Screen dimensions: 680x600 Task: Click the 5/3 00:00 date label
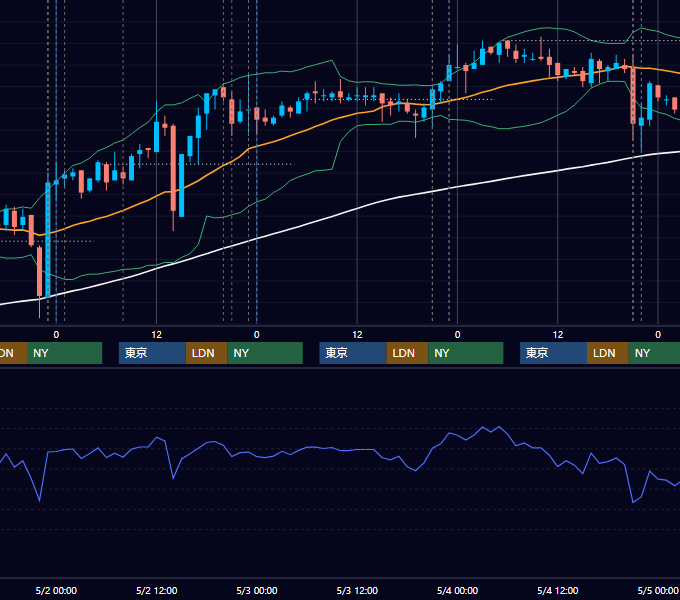tap(257, 590)
